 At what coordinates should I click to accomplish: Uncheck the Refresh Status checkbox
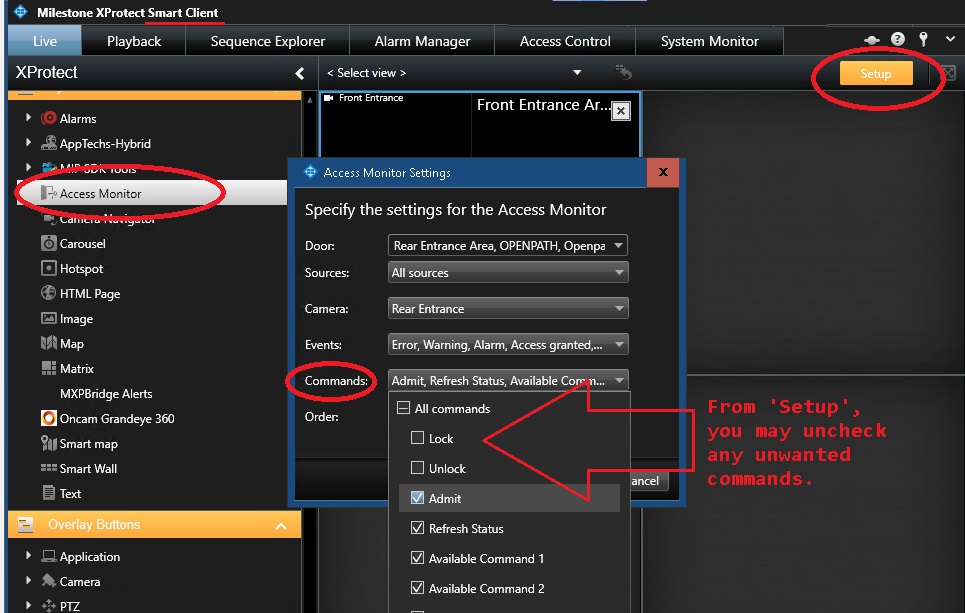(x=417, y=528)
